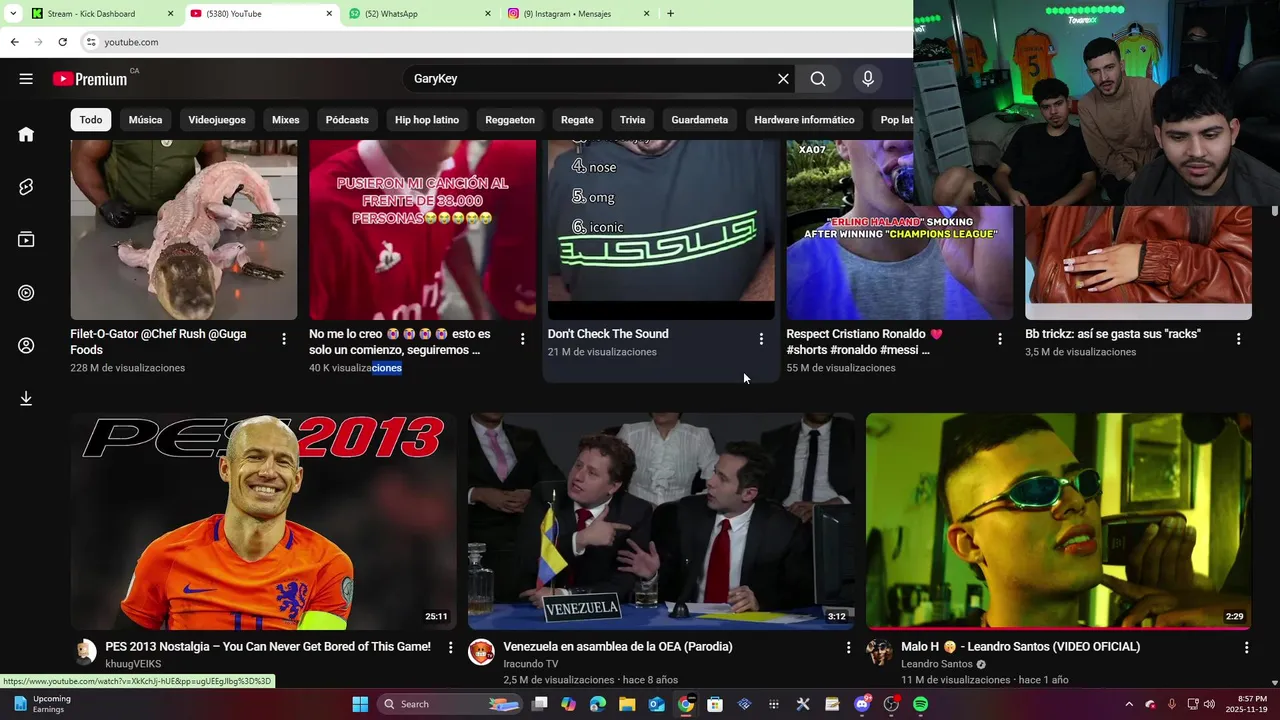The height and width of the screenshot is (720, 1280).
Task: Open the browser tab search dropdown
Action: pyautogui.click(x=13, y=14)
